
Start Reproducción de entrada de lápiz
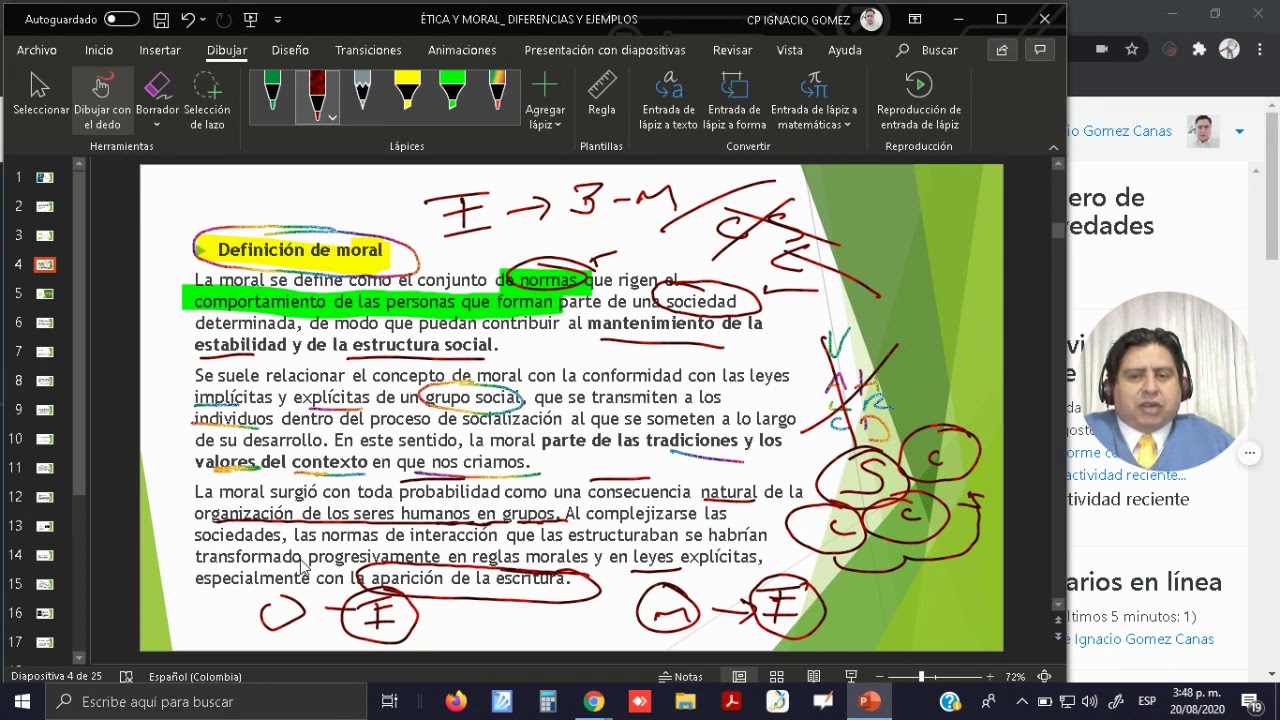(918, 101)
